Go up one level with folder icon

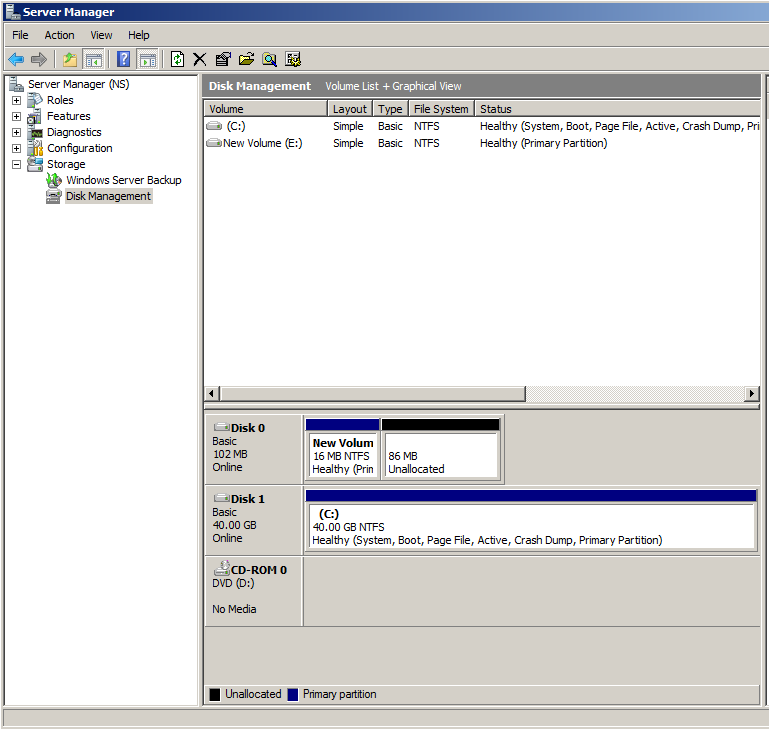pyautogui.click(x=70, y=59)
